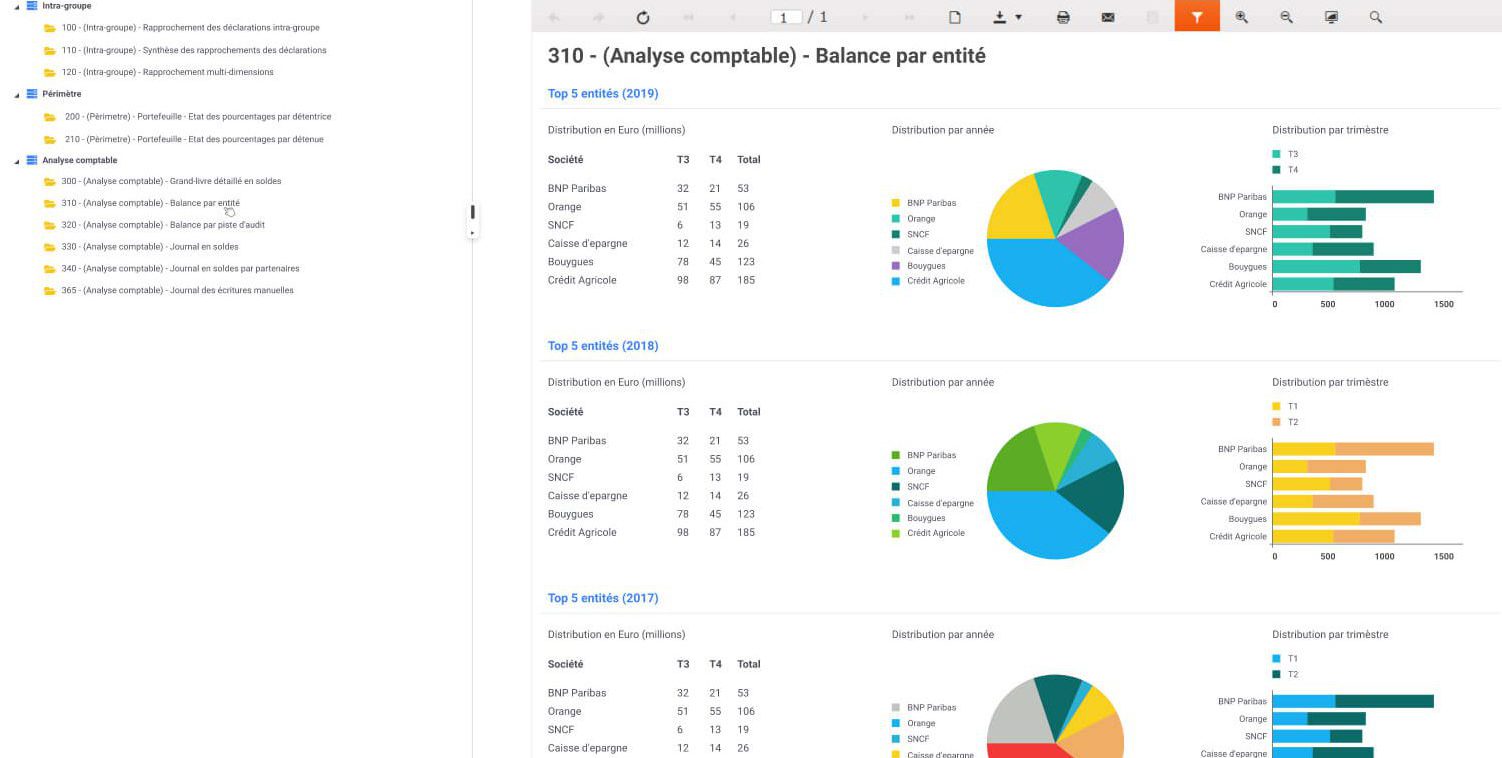Send the report by email
The image size is (1502, 758).
(x=1108, y=17)
